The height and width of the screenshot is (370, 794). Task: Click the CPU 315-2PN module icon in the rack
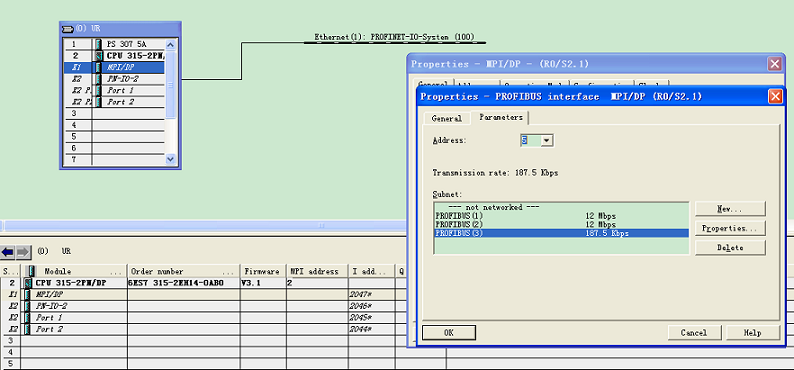pyautogui.click(x=98, y=56)
